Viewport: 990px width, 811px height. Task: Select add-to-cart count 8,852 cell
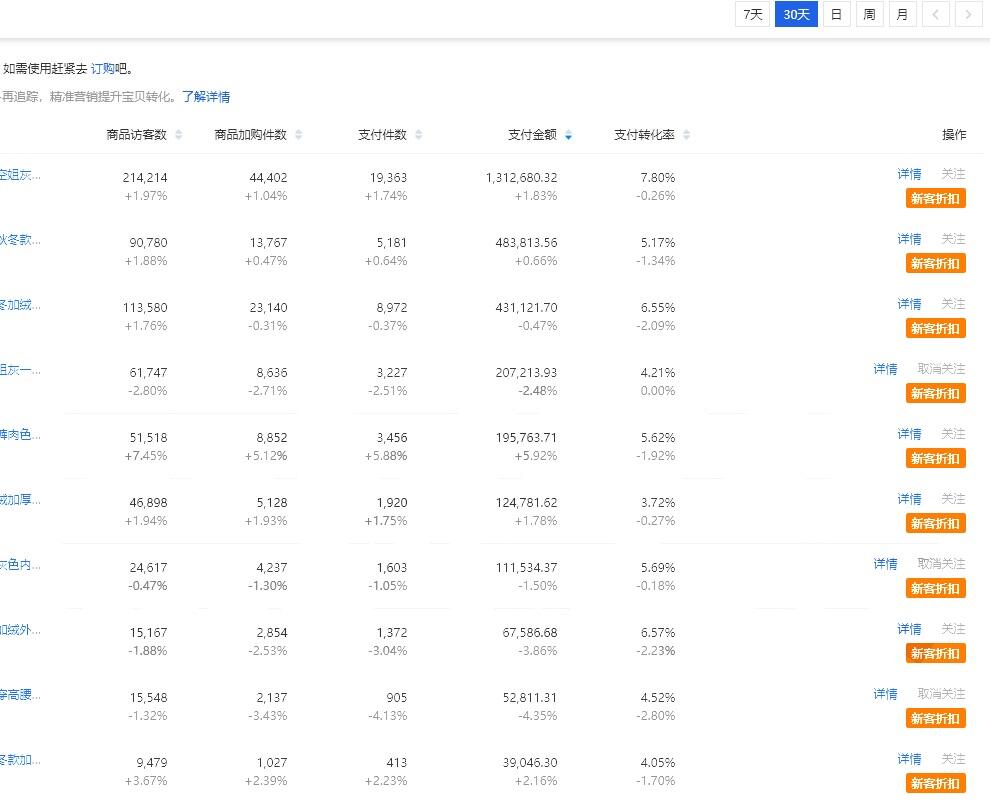(x=272, y=438)
